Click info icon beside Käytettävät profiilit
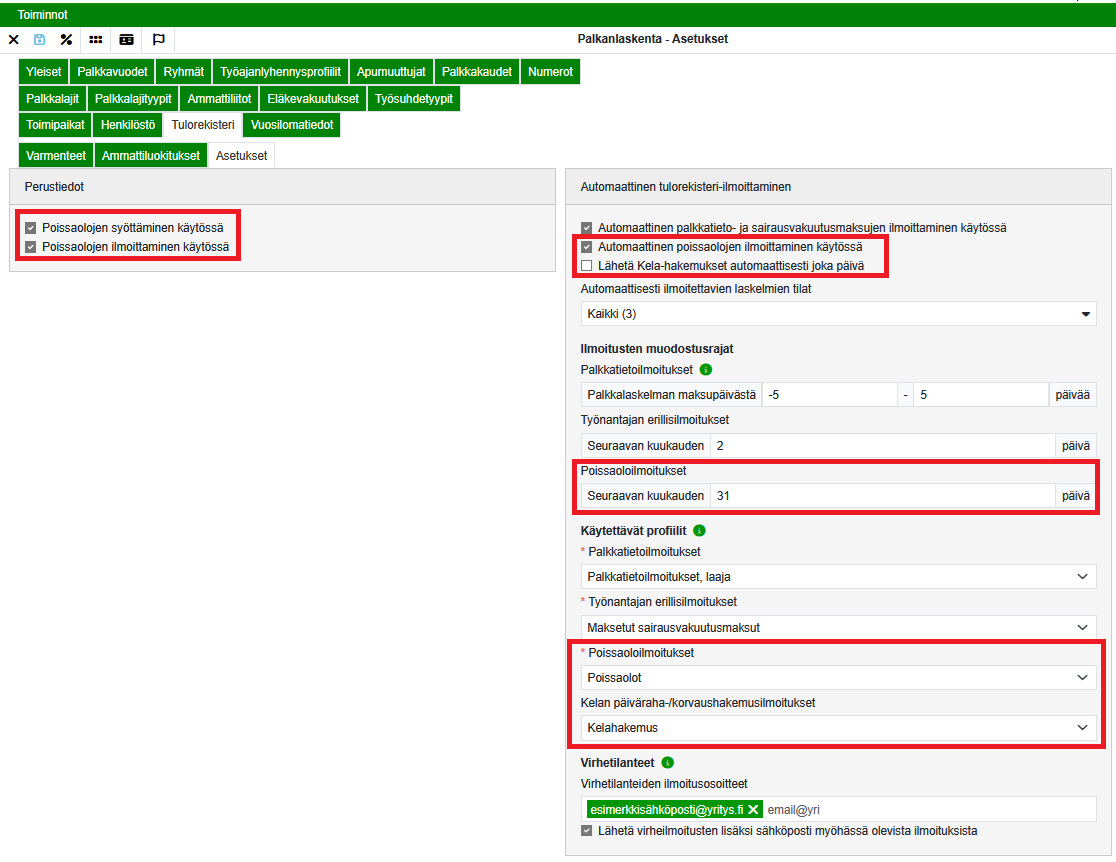Screen dimensions: 1116x862 699,530
